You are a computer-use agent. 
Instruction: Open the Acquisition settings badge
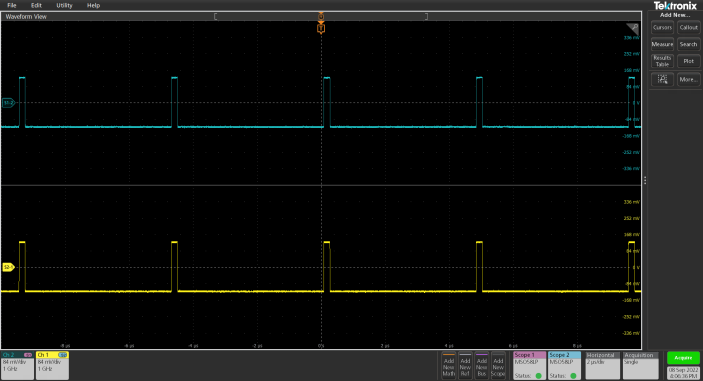(x=640, y=365)
